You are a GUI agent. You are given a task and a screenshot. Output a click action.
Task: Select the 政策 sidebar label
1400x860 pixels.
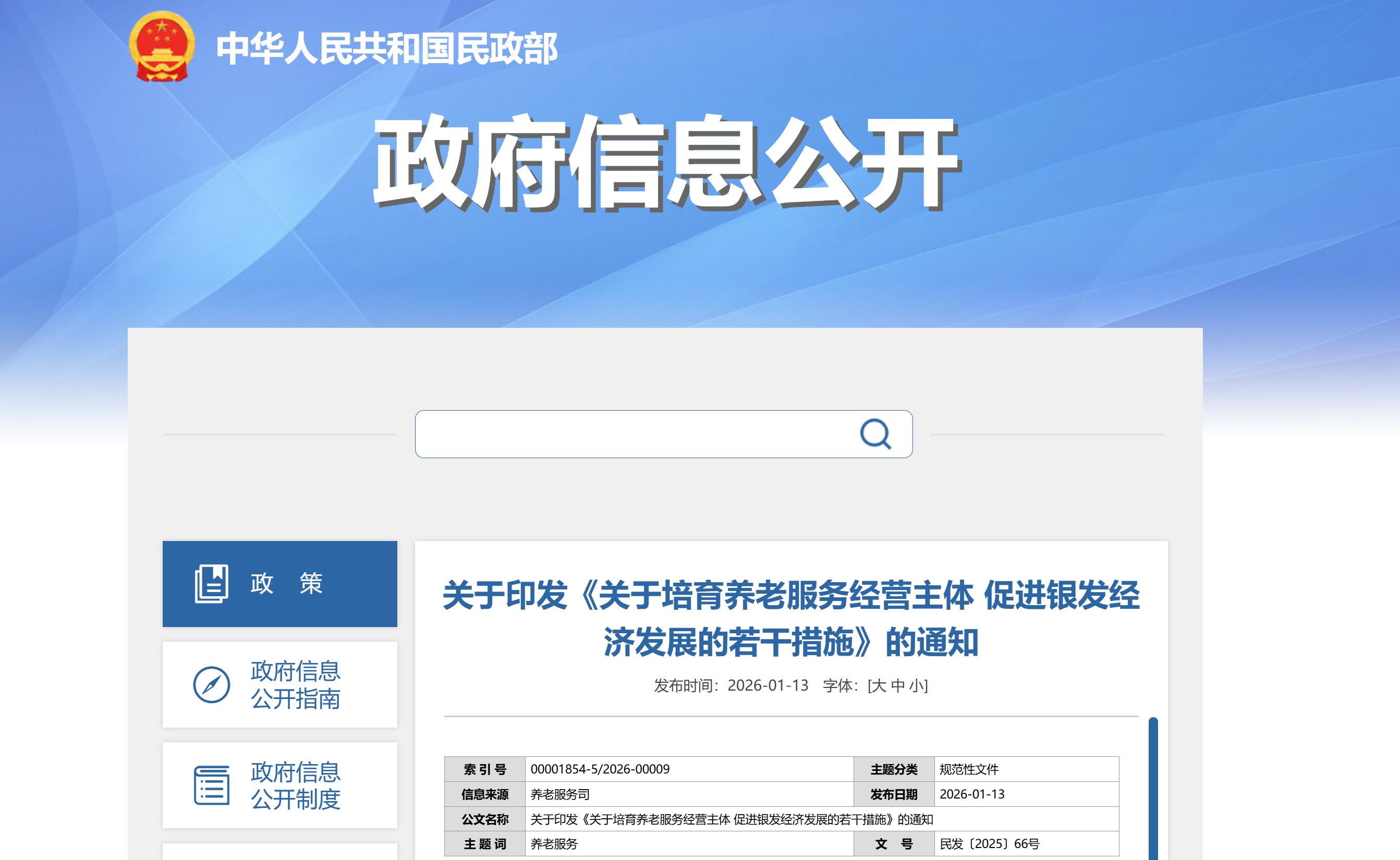[x=286, y=584]
